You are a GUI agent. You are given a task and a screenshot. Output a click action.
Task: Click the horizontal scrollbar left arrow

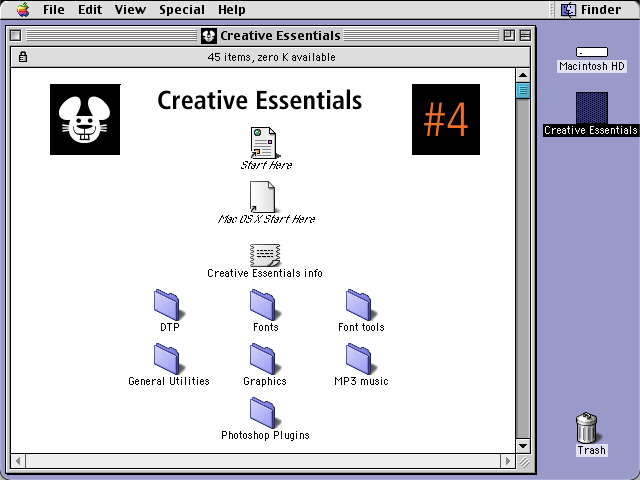click(18, 461)
